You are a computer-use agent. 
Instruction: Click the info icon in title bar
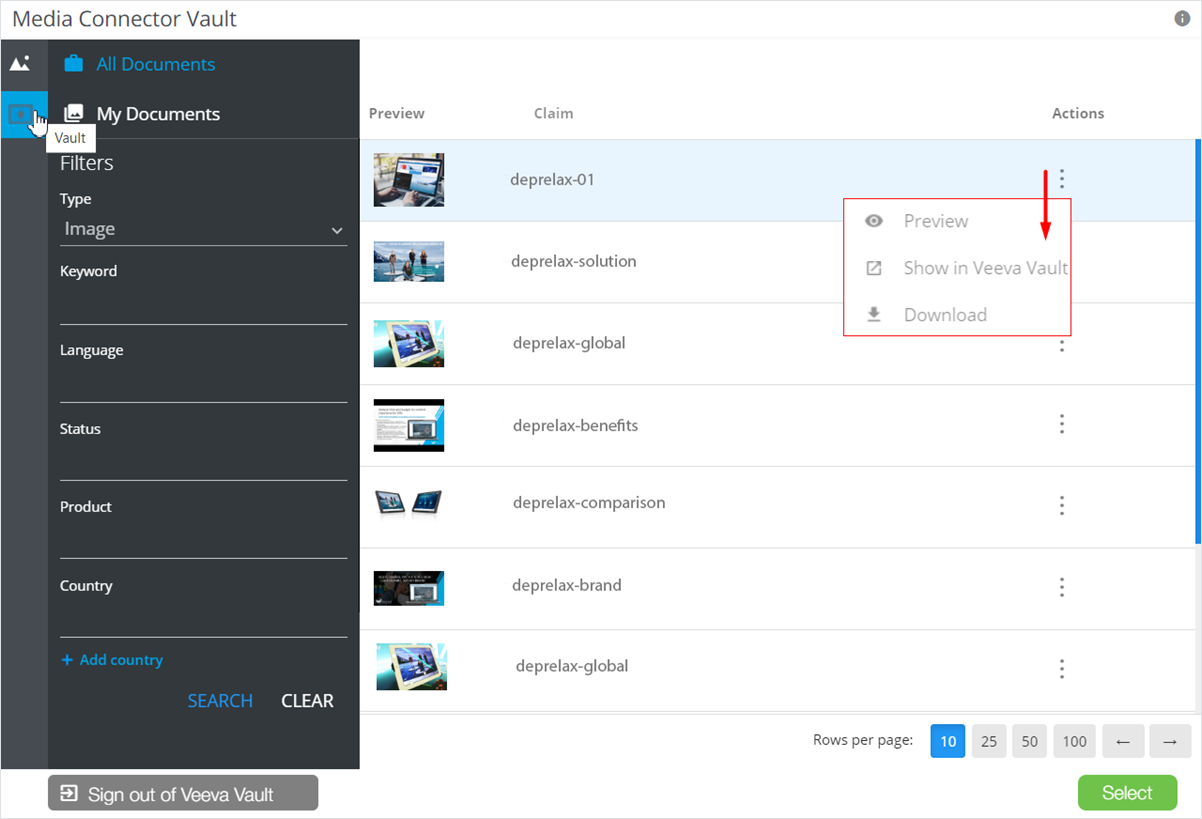1181,19
